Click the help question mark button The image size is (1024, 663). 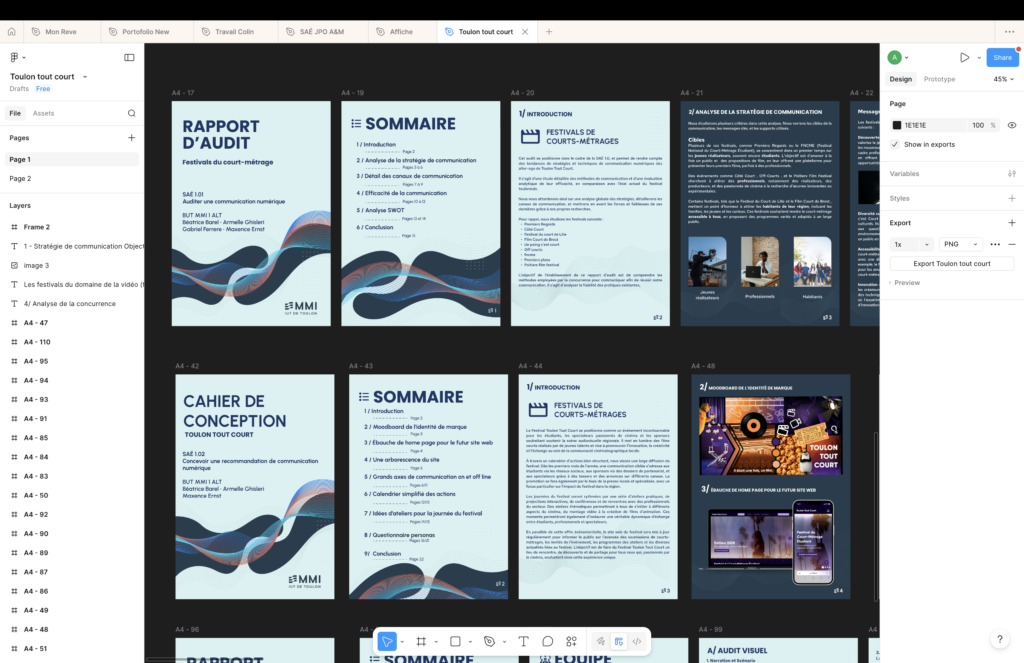[999, 639]
